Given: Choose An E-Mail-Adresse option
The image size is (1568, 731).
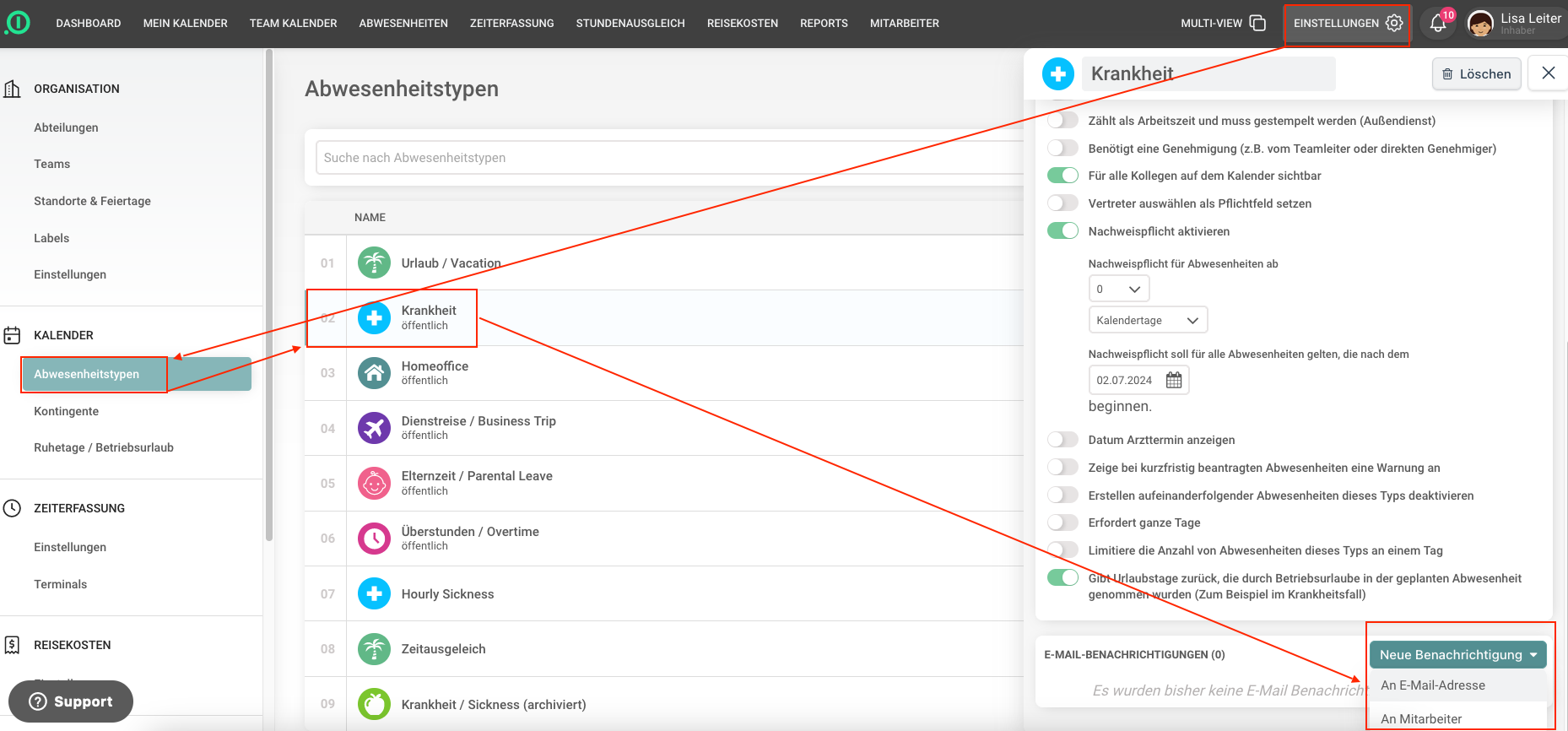Looking at the screenshot, I should point(1458,685).
